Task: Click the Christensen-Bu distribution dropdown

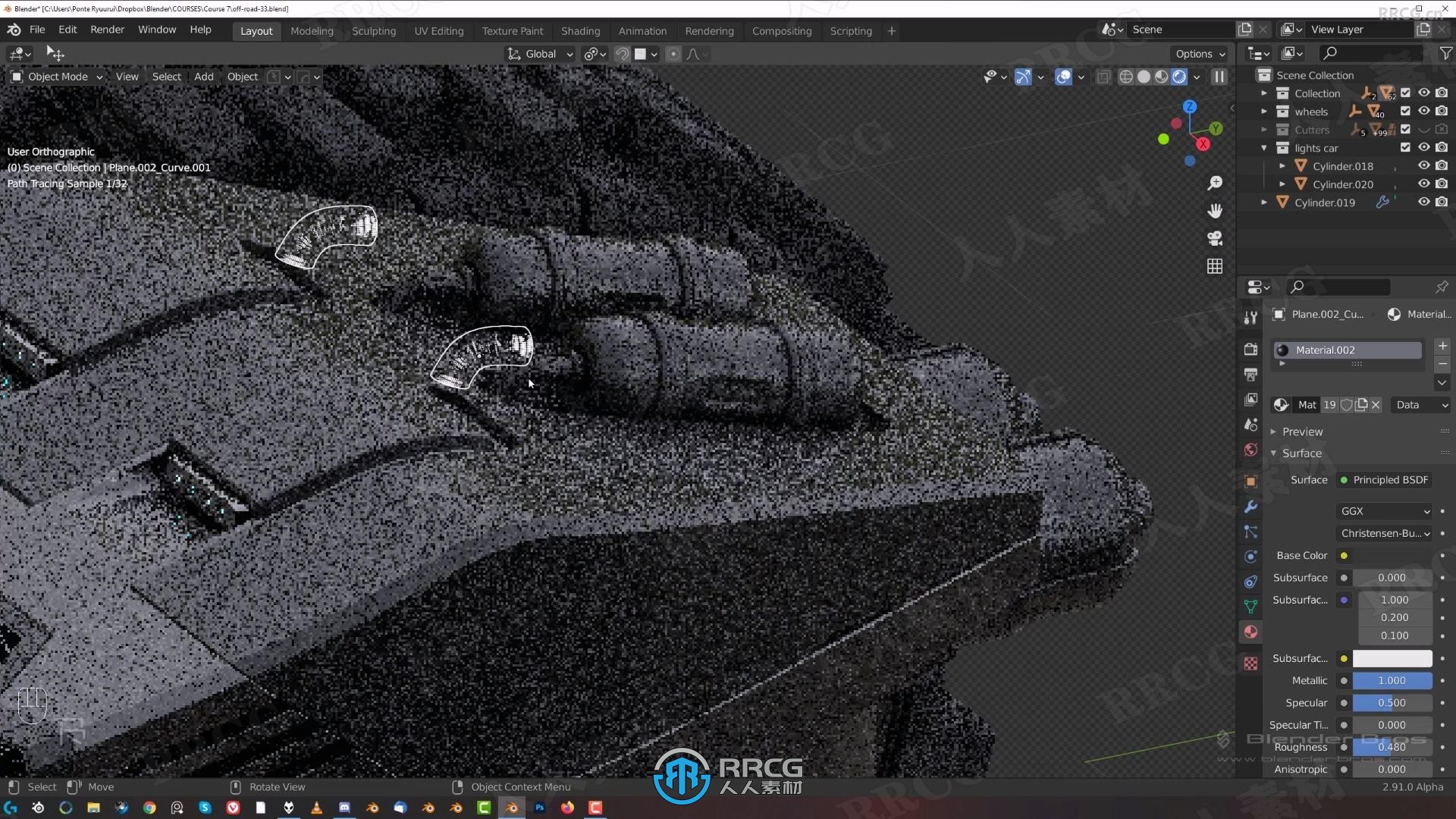Action: point(1384,533)
